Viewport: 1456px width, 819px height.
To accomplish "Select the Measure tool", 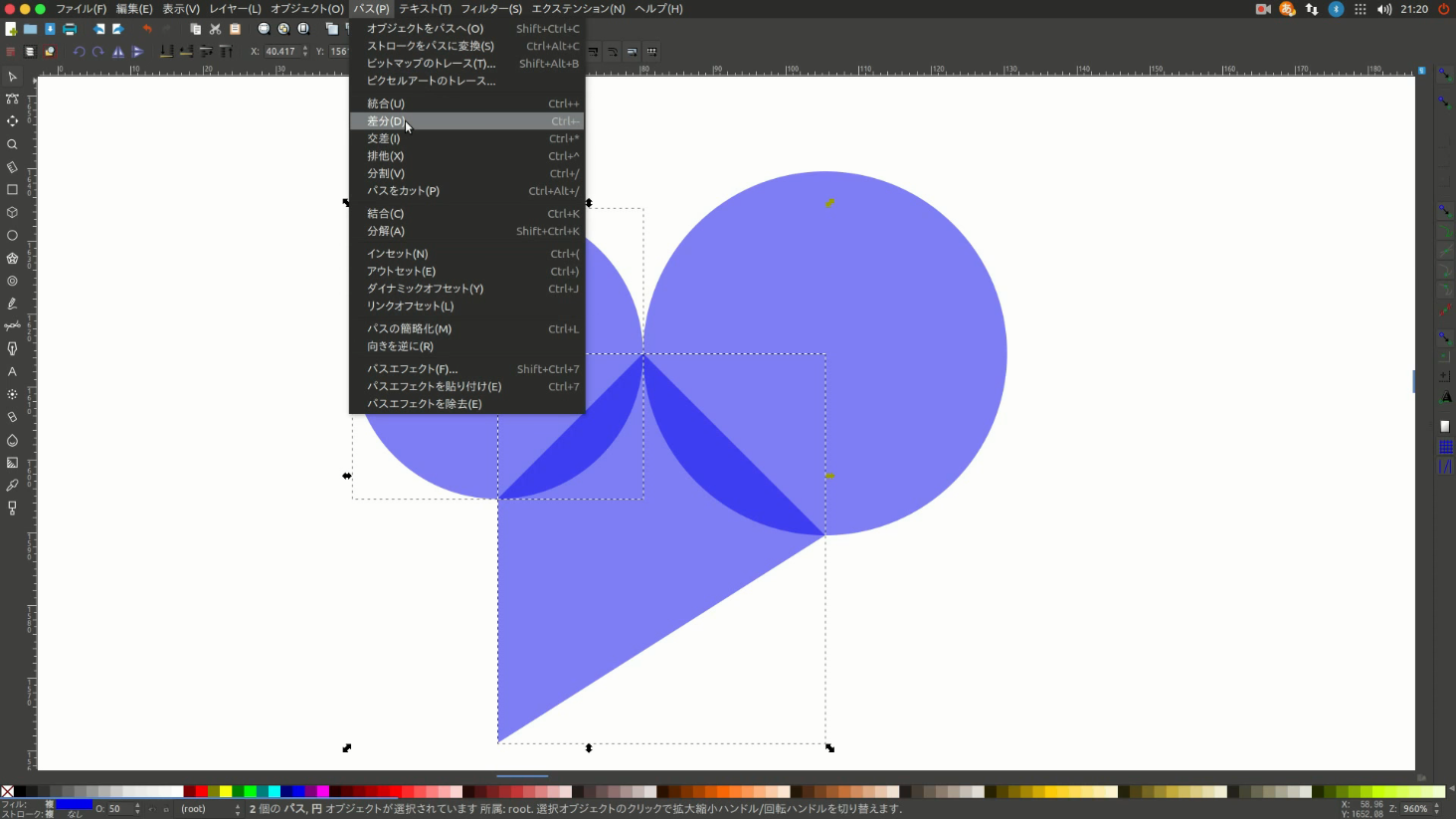I will (12, 167).
